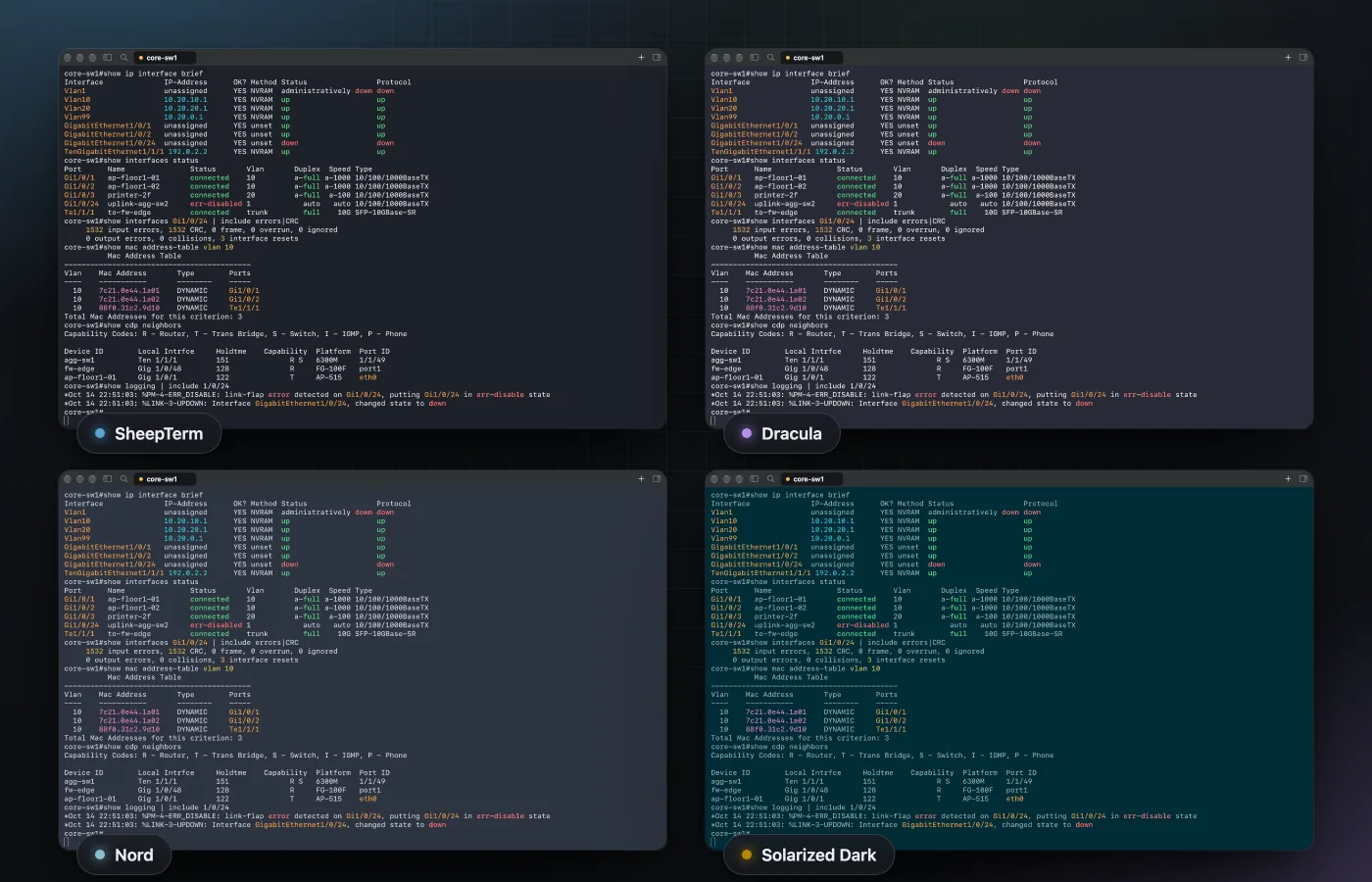
Task: Select the core-sw1 tab in the SheepTerm window
Action: tap(165, 58)
